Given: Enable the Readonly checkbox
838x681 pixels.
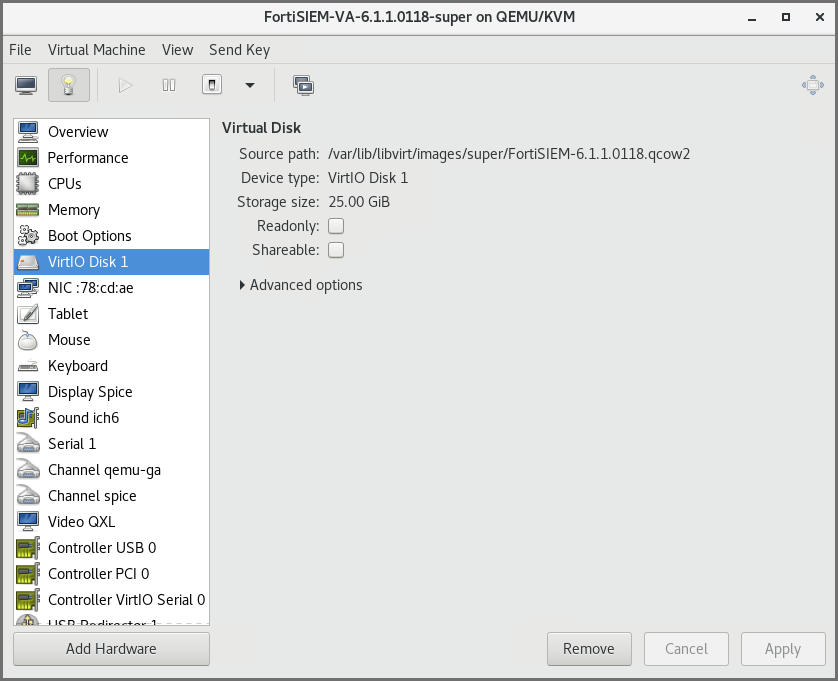Looking at the screenshot, I should [x=336, y=226].
